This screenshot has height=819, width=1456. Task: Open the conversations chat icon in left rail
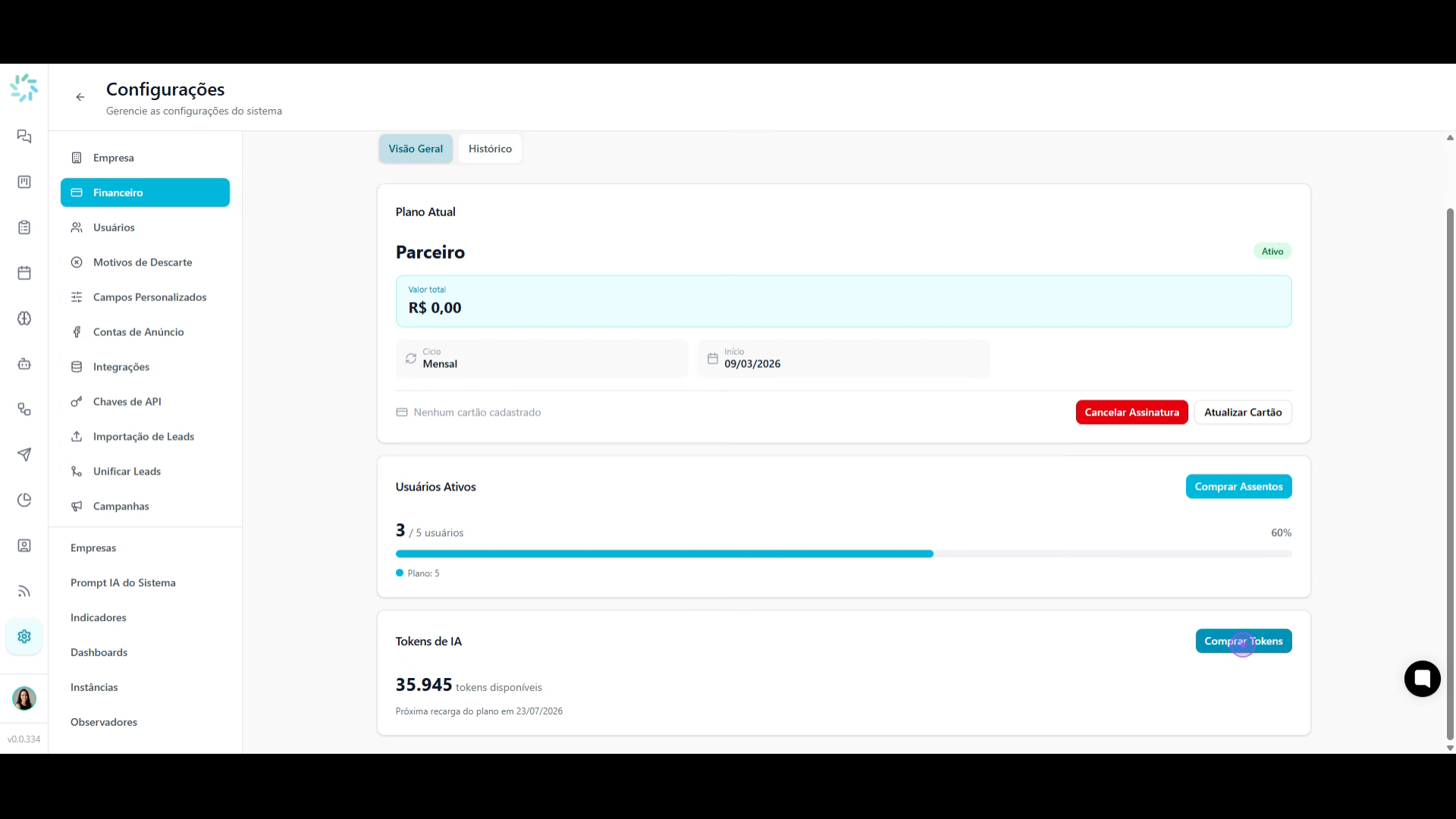coord(24,136)
